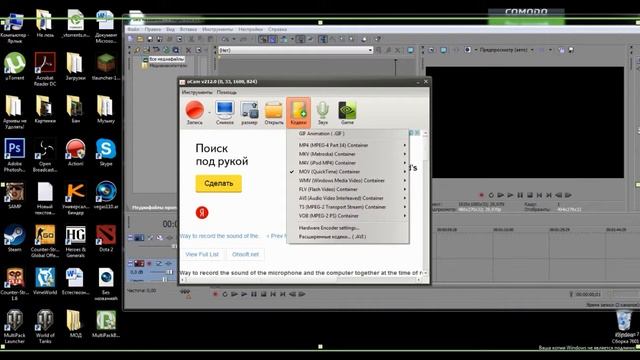Viewport: 640px width, 360px height.
Task: Click the Undo arrow icon in Vegas toolbar
Action: pyautogui.click(x=225, y=39)
